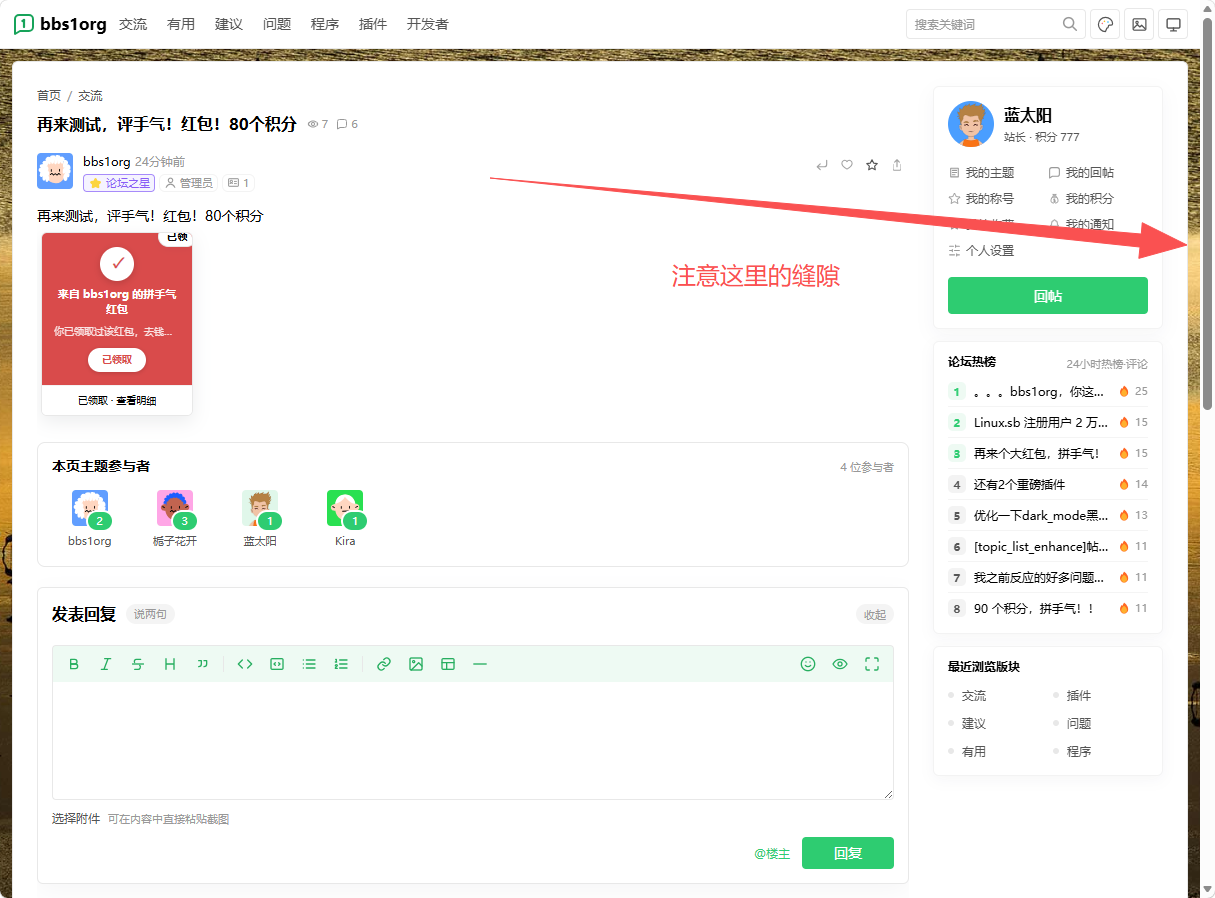
Task: Apply bold formatting in reply editor
Action: [x=74, y=664]
